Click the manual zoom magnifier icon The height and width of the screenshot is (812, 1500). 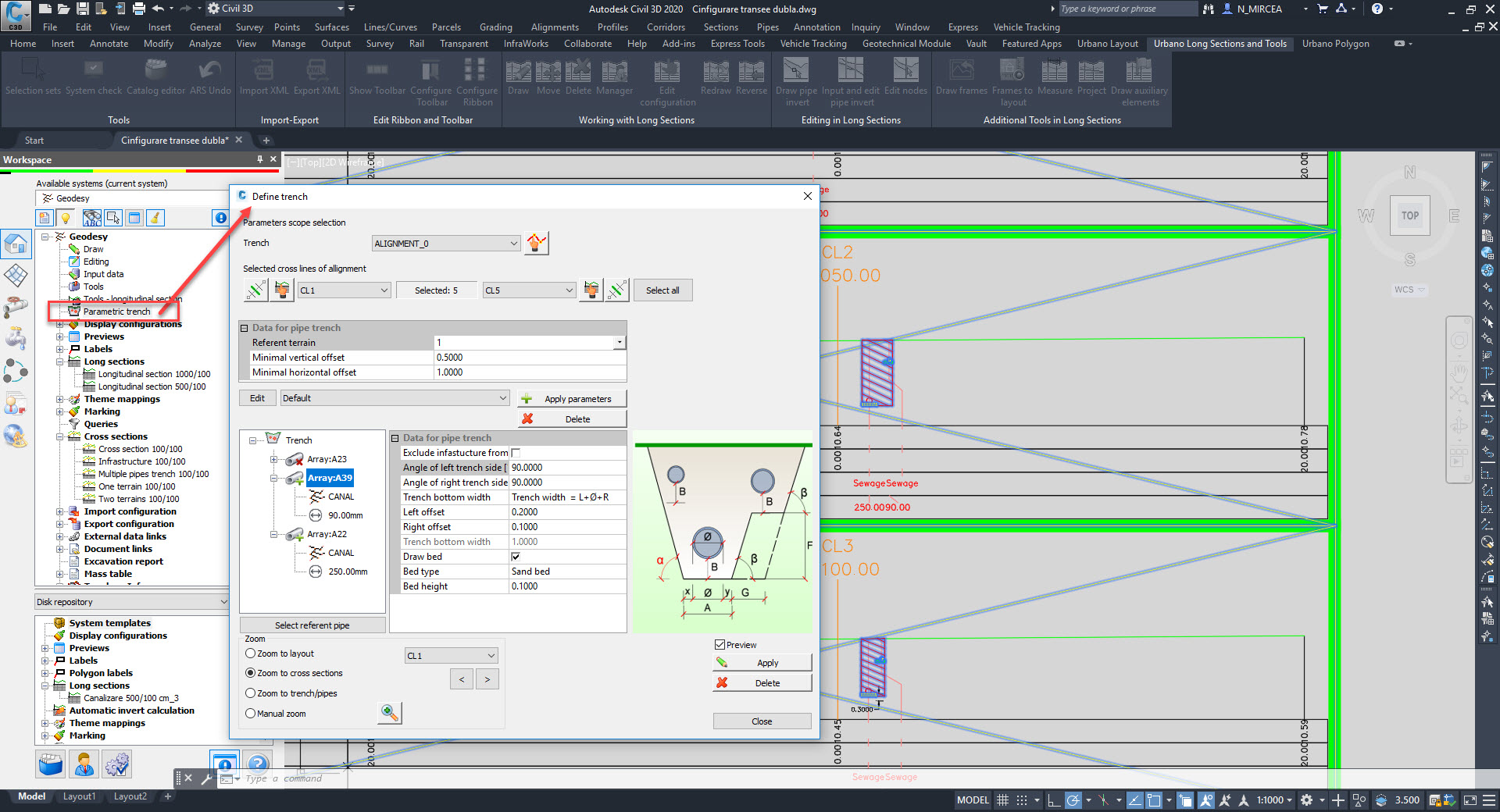coord(389,712)
